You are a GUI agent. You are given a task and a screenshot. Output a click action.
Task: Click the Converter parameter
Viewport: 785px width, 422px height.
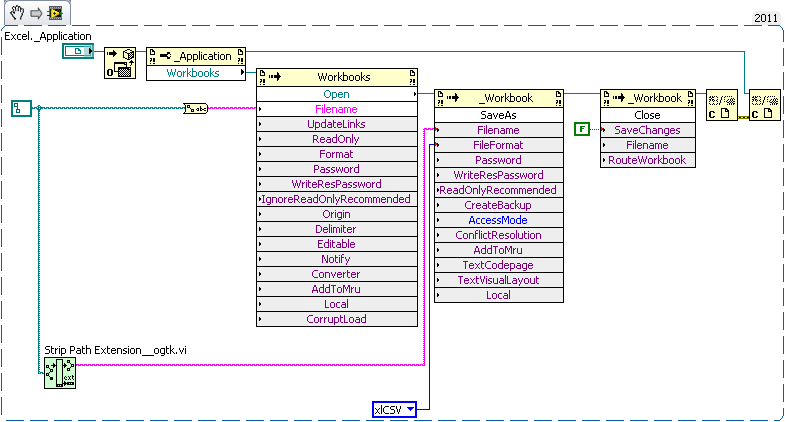[x=337, y=274]
